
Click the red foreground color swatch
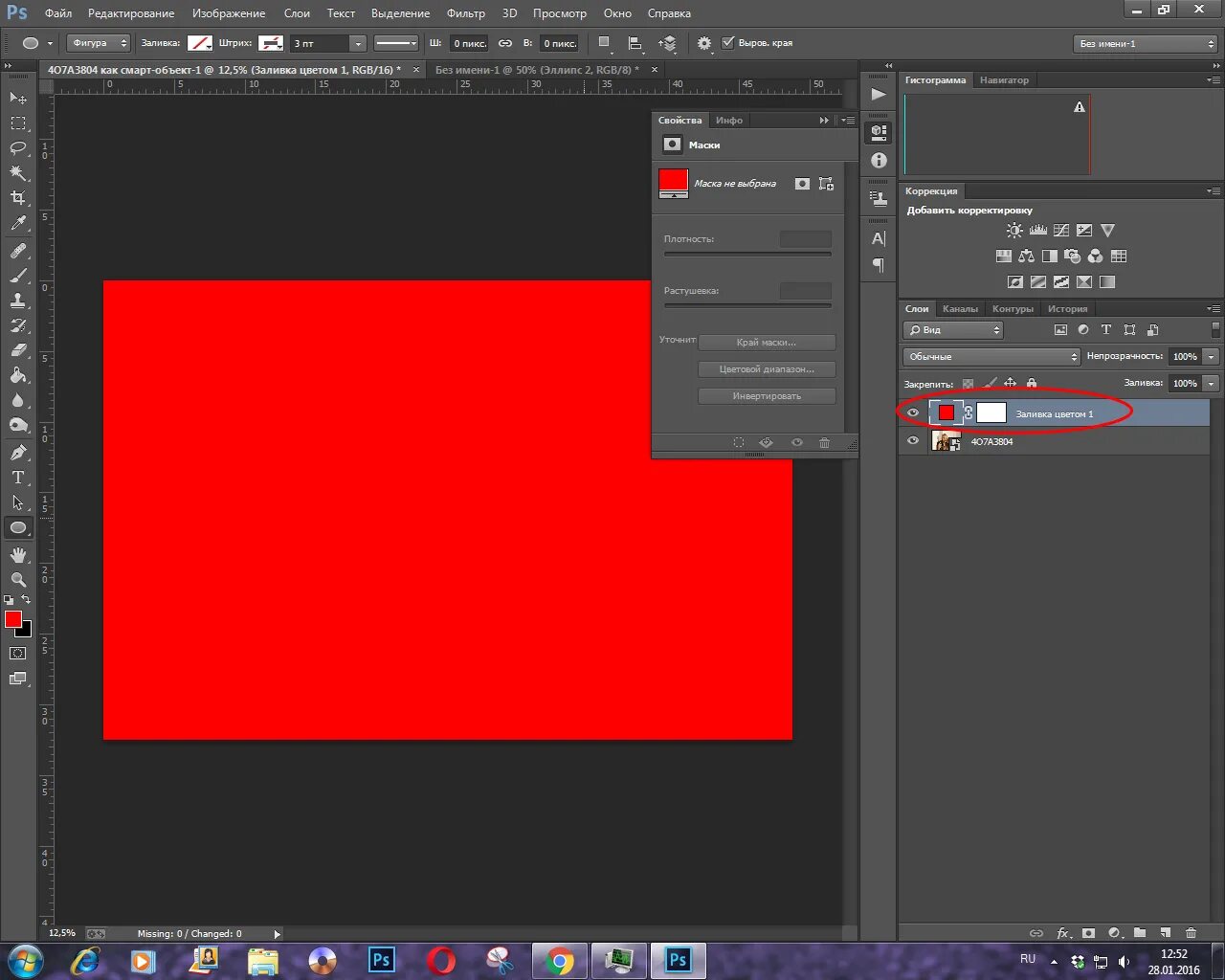(13, 619)
